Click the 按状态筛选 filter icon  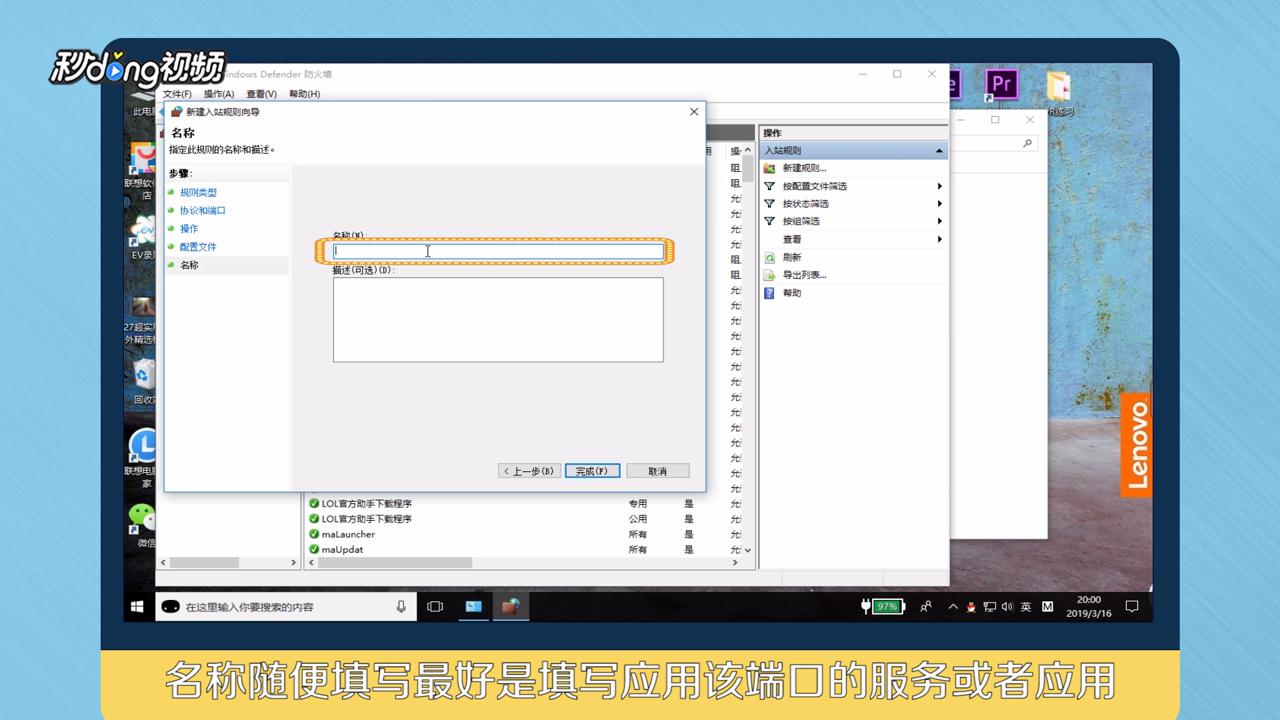click(x=770, y=203)
